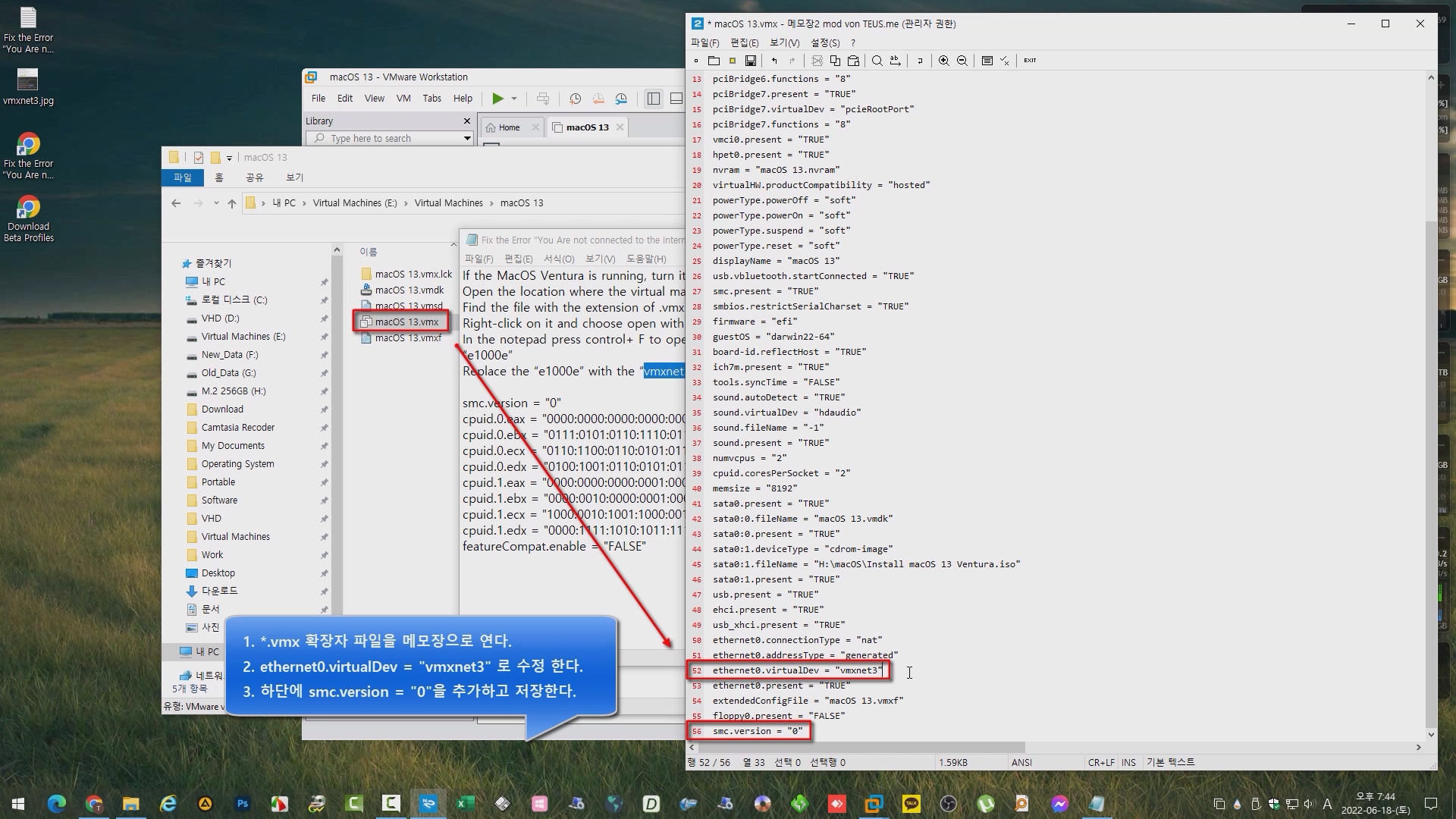Open the 파일(F) menu in Notepad2
1456x819 pixels.
pos(704,43)
